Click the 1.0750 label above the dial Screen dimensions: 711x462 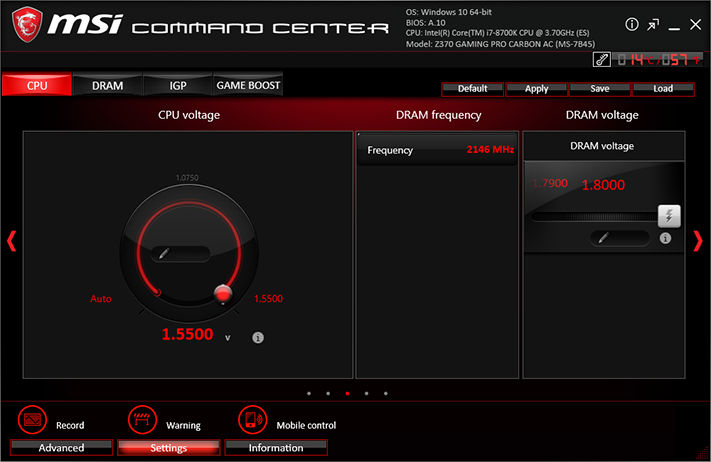coord(187,178)
